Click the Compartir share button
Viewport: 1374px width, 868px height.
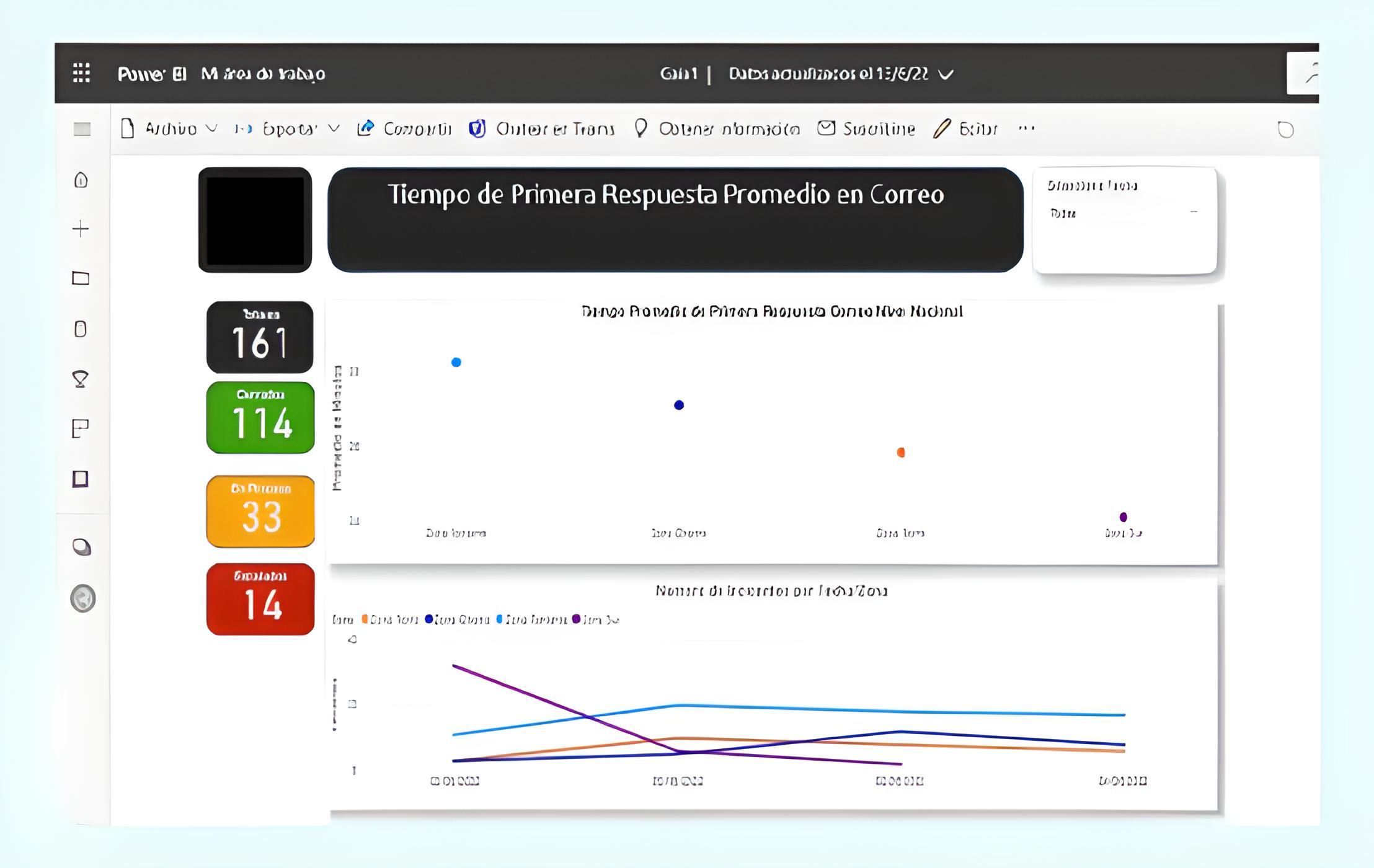(x=404, y=128)
